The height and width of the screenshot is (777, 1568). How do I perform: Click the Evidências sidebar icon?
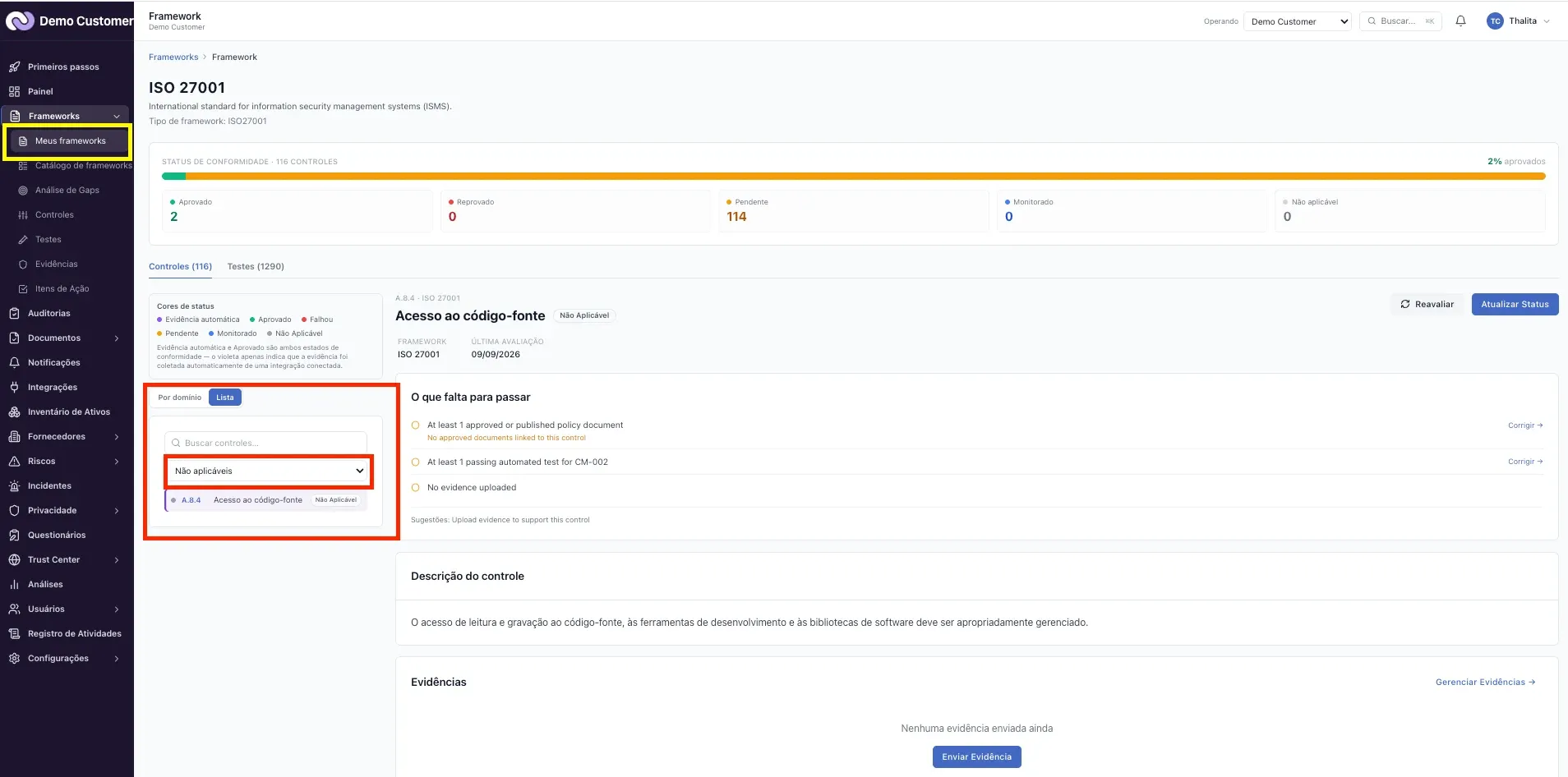[23, 264]
